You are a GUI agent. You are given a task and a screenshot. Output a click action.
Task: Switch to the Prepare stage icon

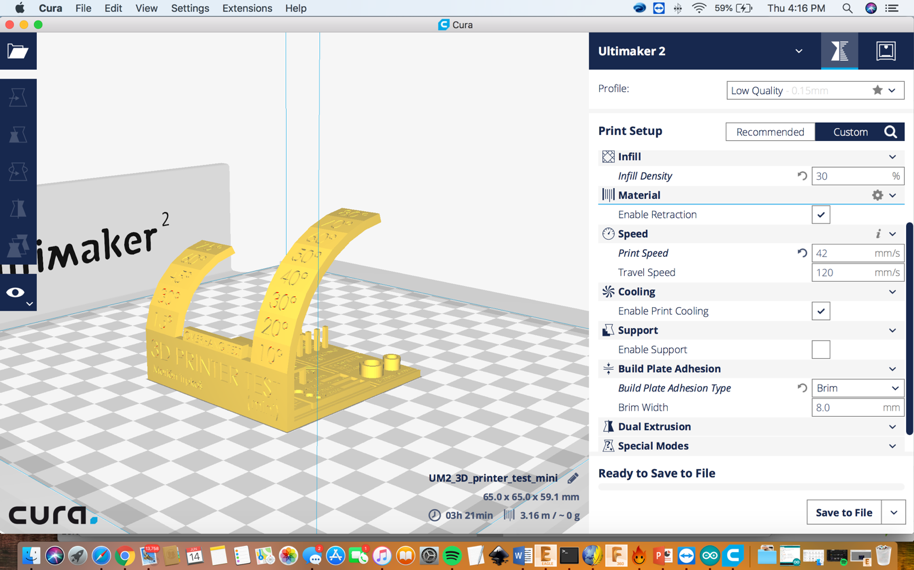[839, 51]
